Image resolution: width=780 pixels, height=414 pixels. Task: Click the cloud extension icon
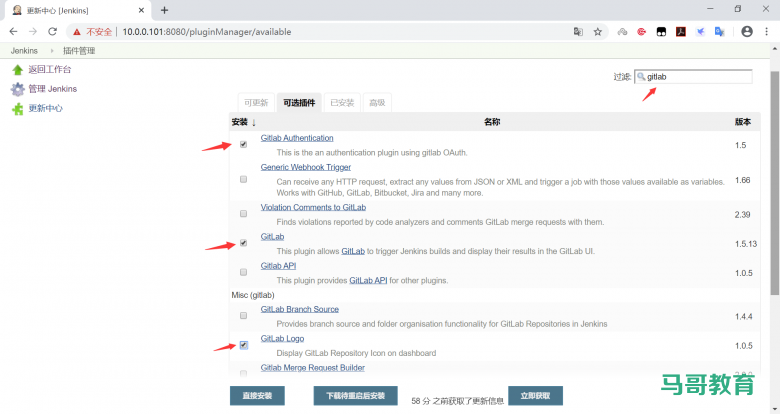click(622, 32)
